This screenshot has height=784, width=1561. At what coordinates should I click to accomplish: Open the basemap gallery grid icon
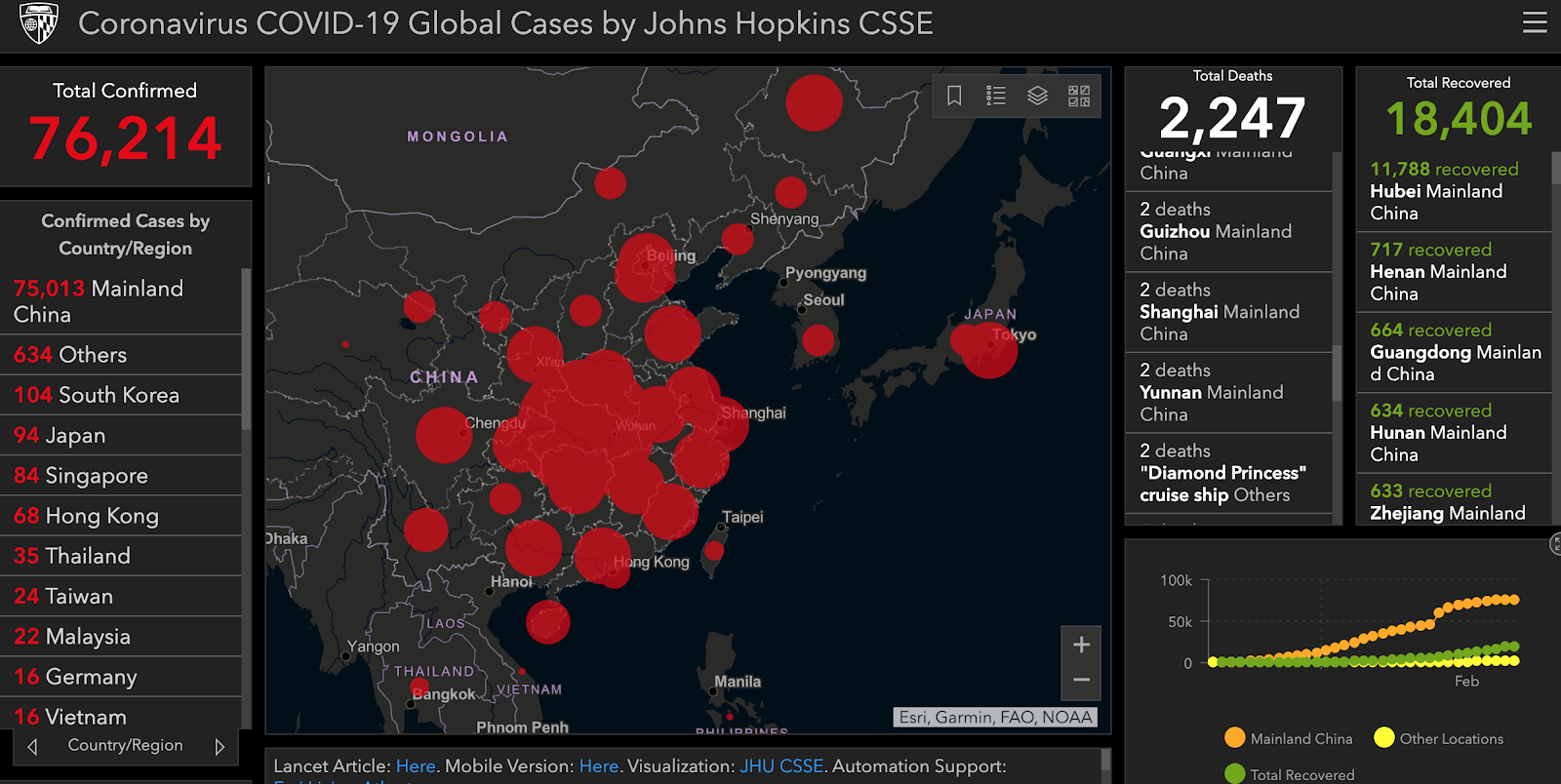[1079, 96]
